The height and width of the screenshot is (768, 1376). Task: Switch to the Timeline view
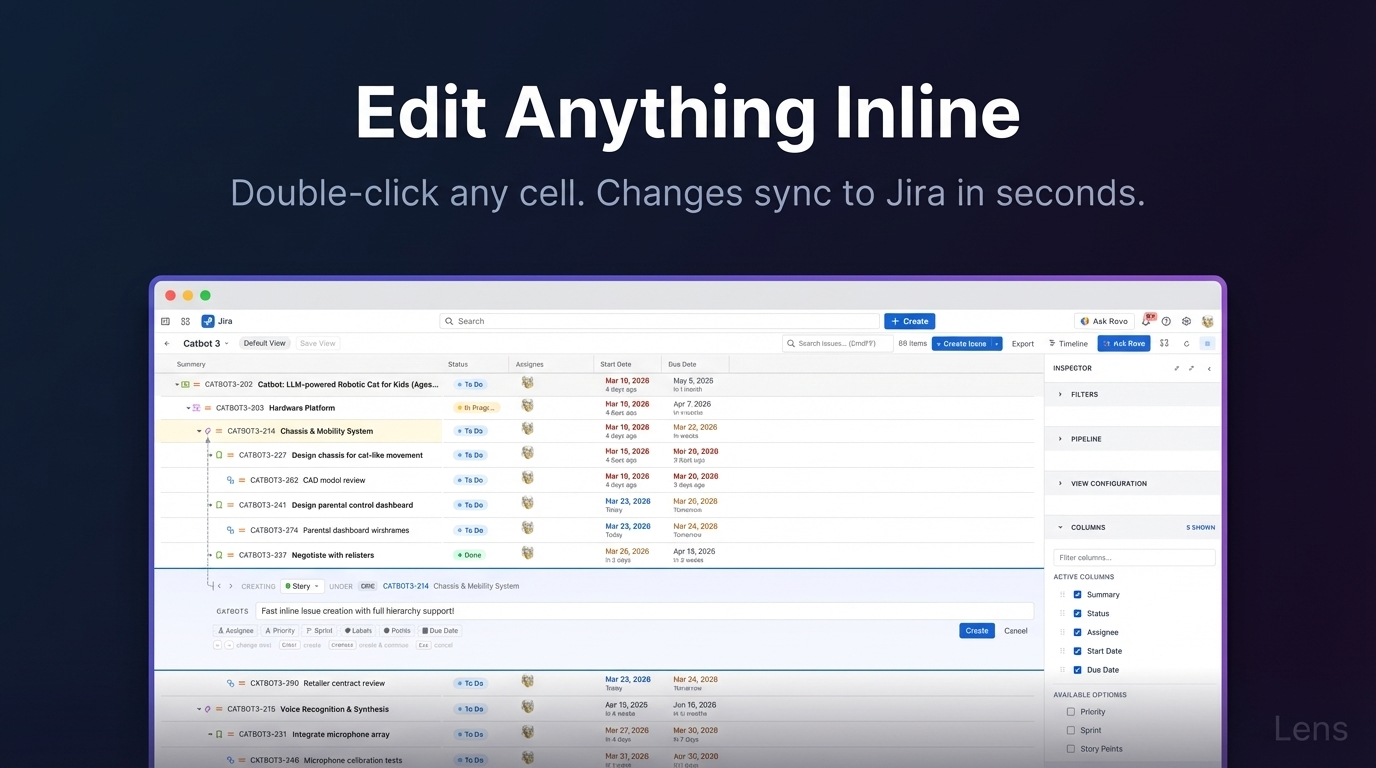click(1068, 343)
